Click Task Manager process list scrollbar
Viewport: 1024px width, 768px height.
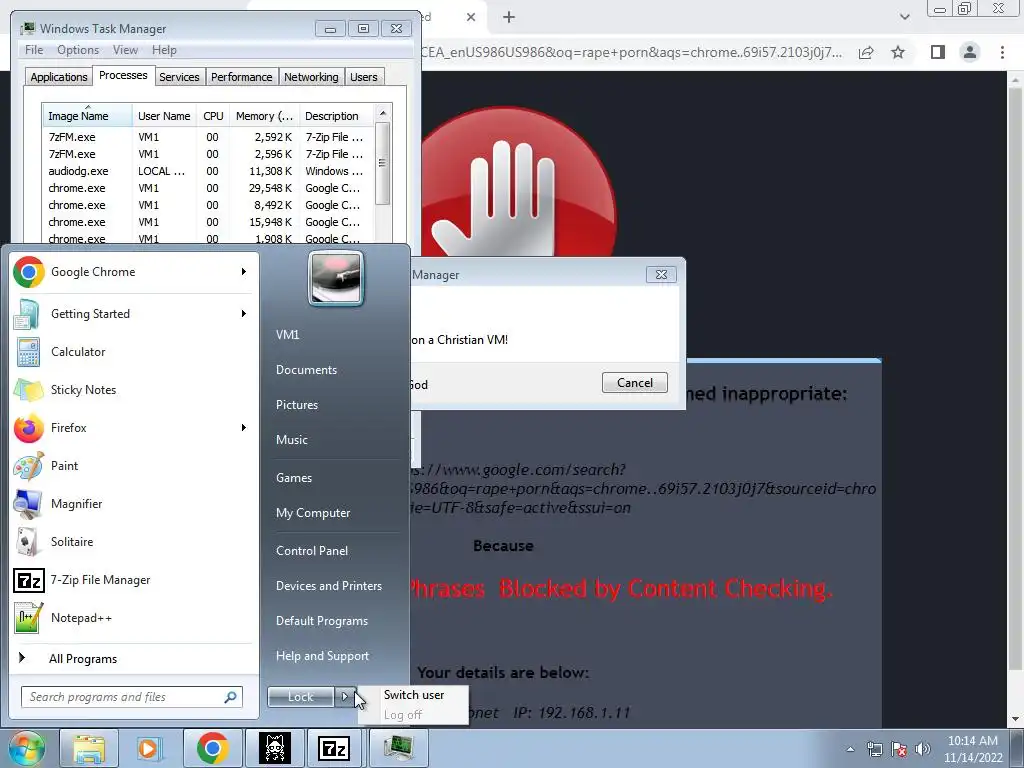pos(383,163)
